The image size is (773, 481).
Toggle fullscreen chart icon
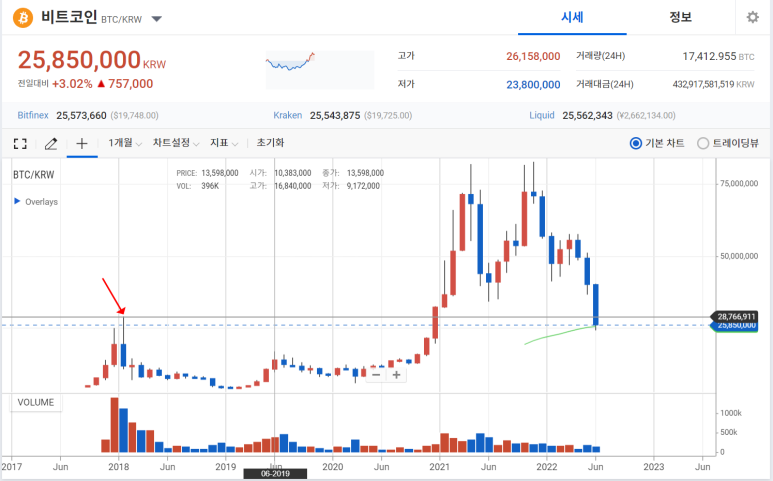pyautogui.click(x=20, y=143)
